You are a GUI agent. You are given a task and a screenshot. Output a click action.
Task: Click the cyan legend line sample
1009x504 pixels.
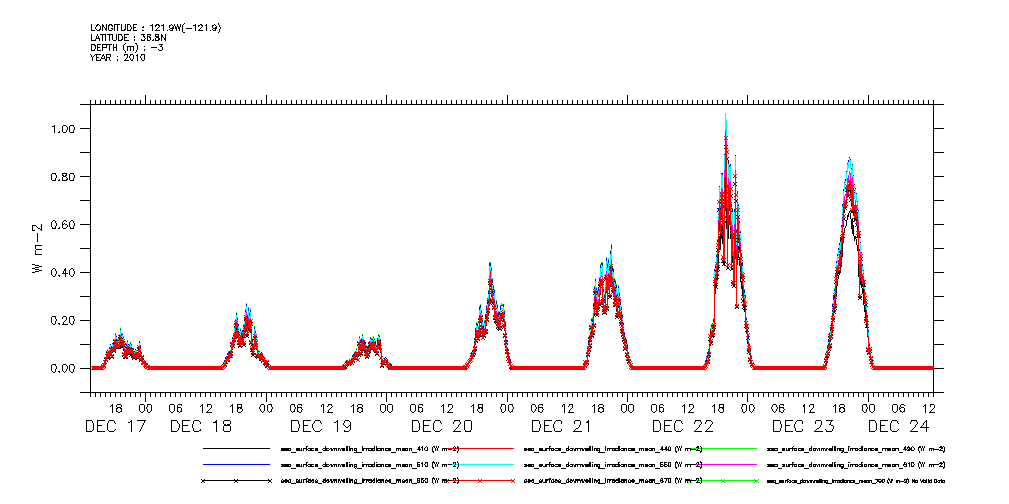479,464
